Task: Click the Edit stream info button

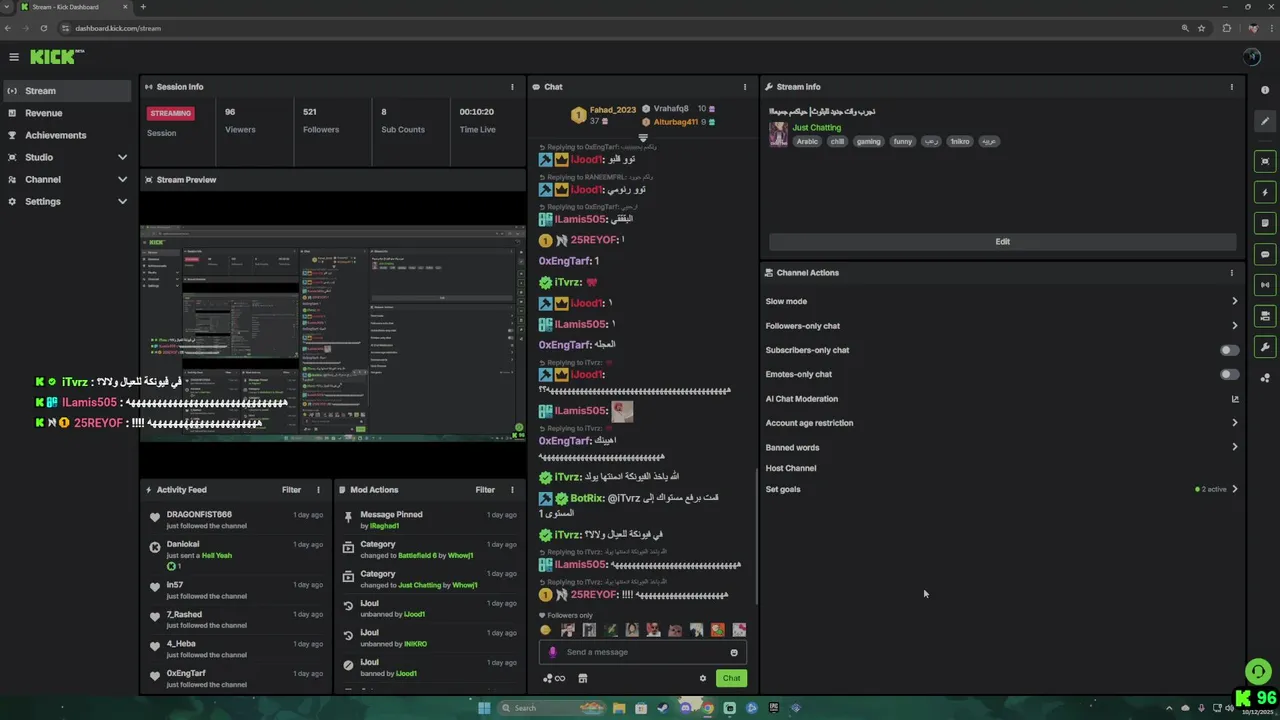Action: [x=1003, y=241]
